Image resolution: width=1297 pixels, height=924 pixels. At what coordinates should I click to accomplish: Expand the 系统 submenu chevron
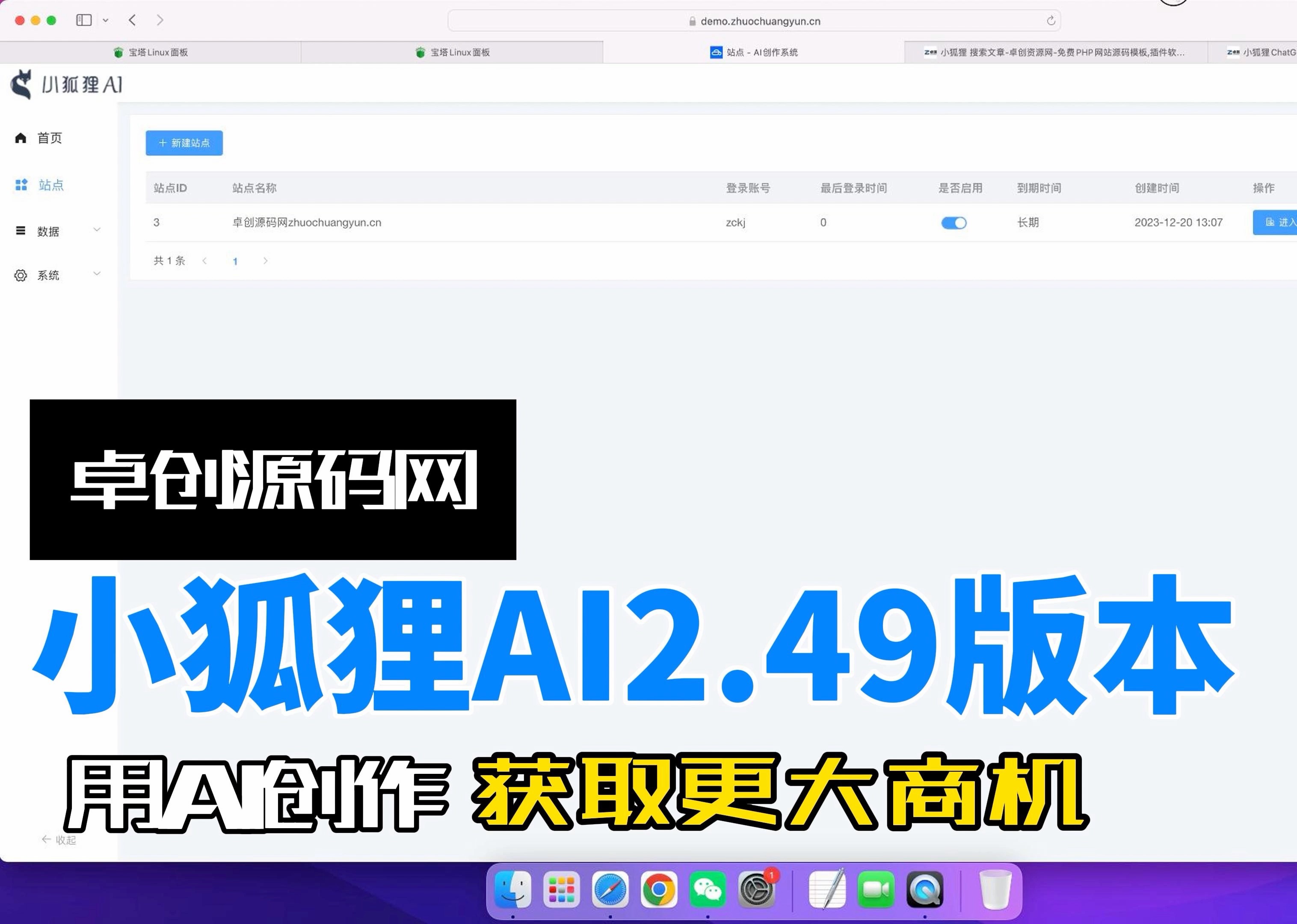97,274
